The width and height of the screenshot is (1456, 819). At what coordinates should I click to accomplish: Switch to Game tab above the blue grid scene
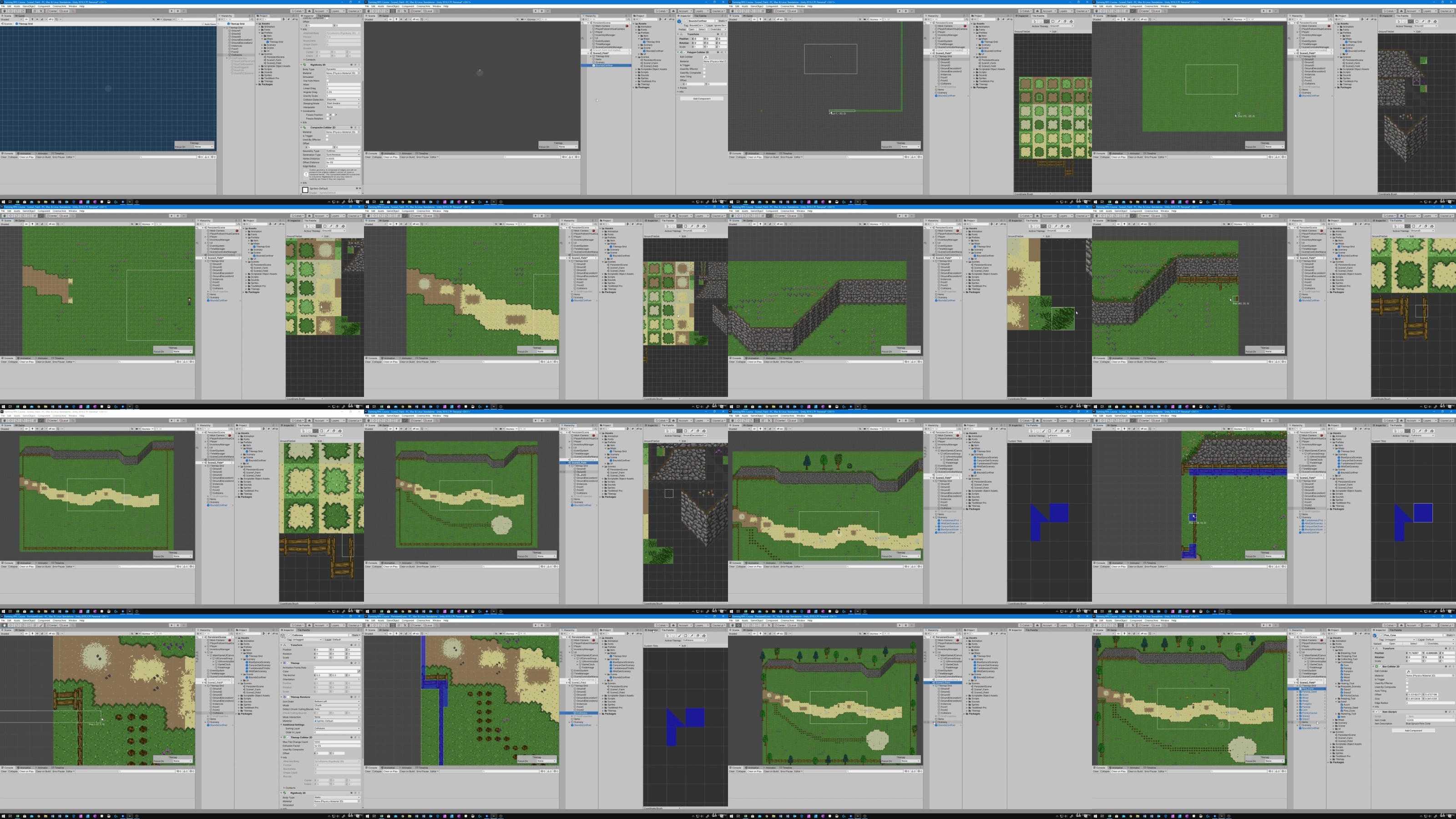[x=20, y=15]
